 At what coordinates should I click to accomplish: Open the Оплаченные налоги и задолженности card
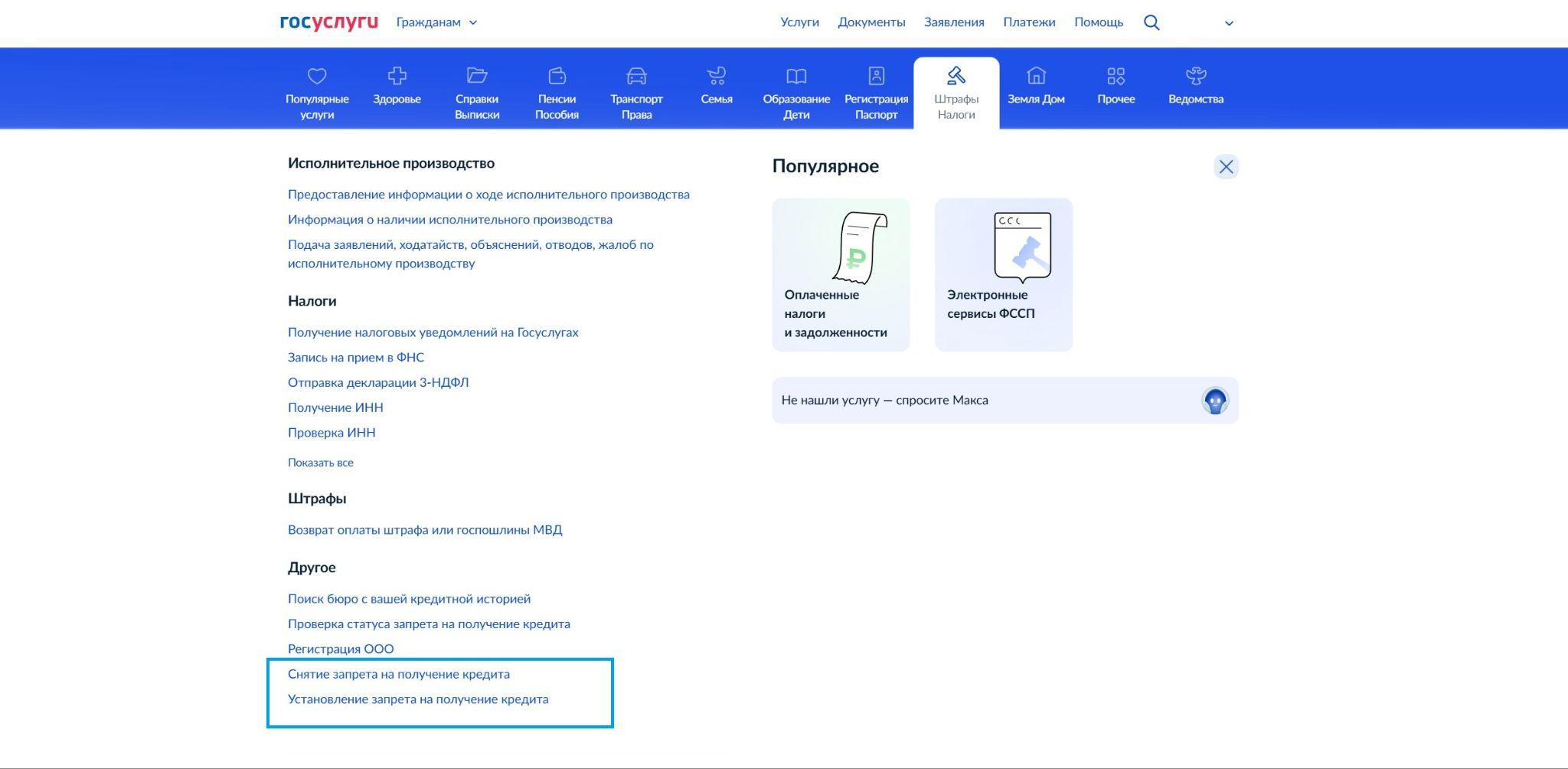[841, 275]
